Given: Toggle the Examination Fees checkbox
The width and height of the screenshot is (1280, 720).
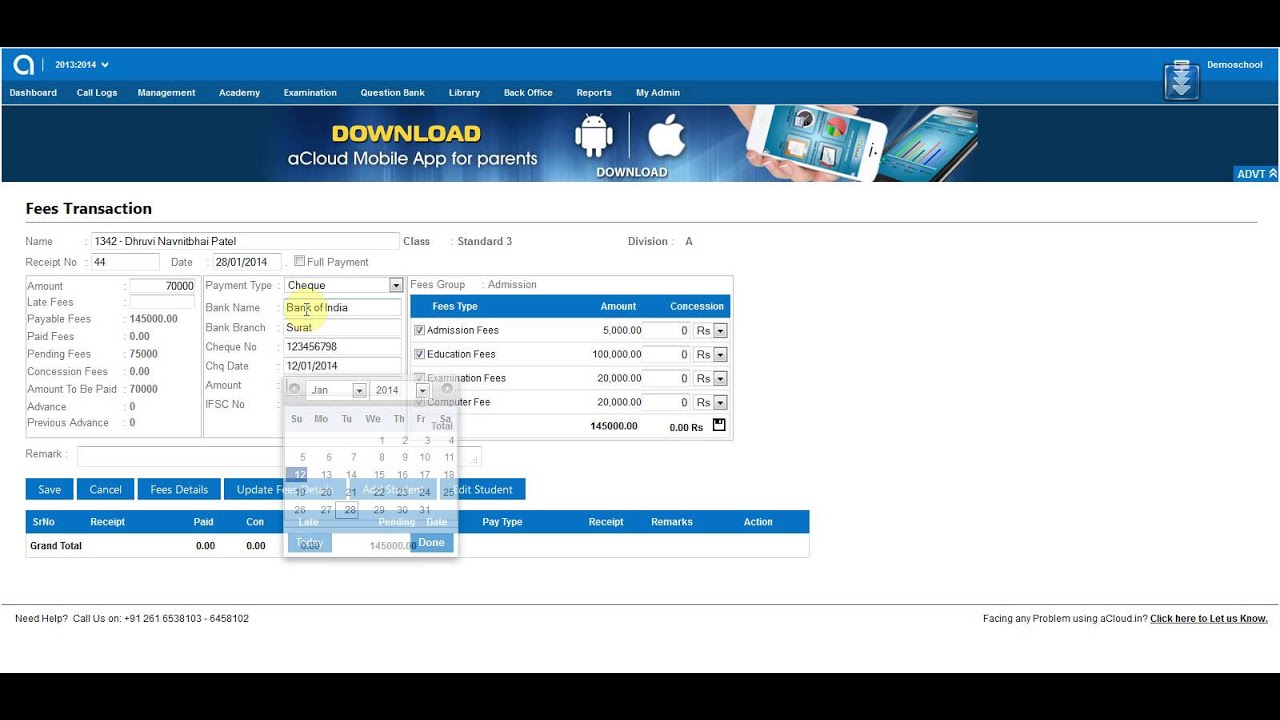Looking at the screenshot, I should click(x=420, y=378).
